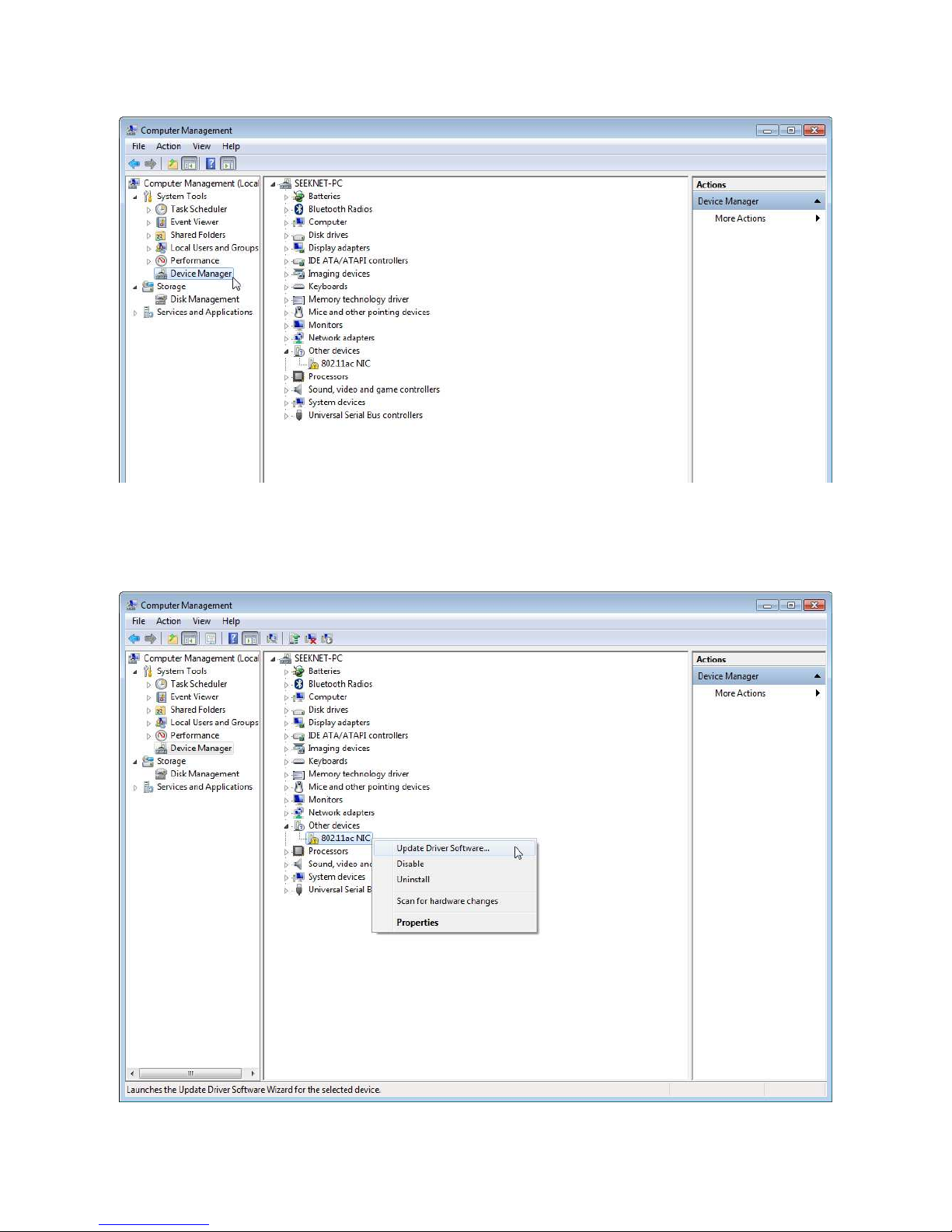The width and height of the screenshot is (952, 1232).
Task: Click Event Viewer icon in window with context menu
Action: (161, 697)
